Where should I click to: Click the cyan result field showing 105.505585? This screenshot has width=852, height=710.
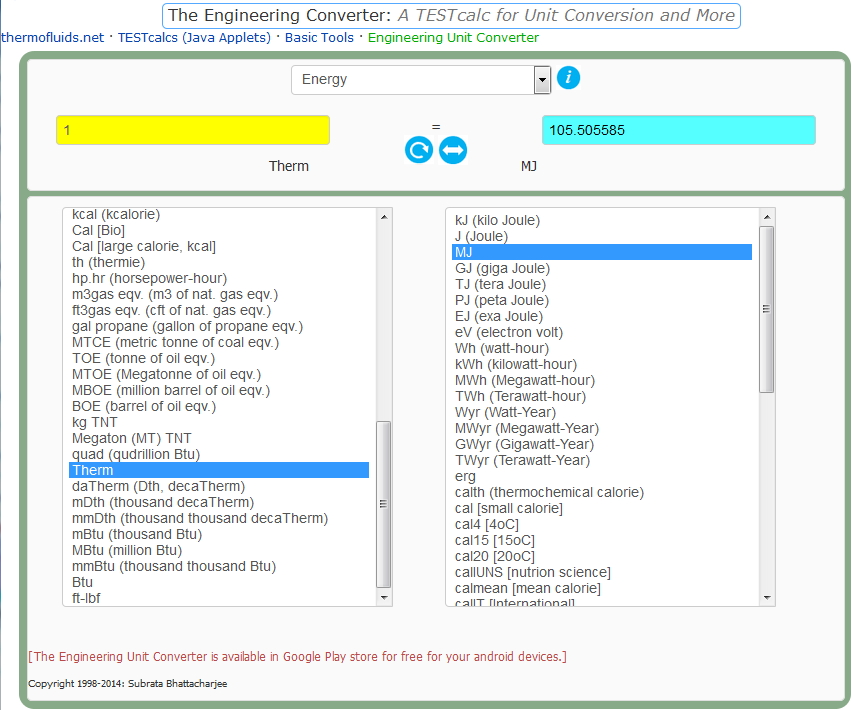[679, 129]
